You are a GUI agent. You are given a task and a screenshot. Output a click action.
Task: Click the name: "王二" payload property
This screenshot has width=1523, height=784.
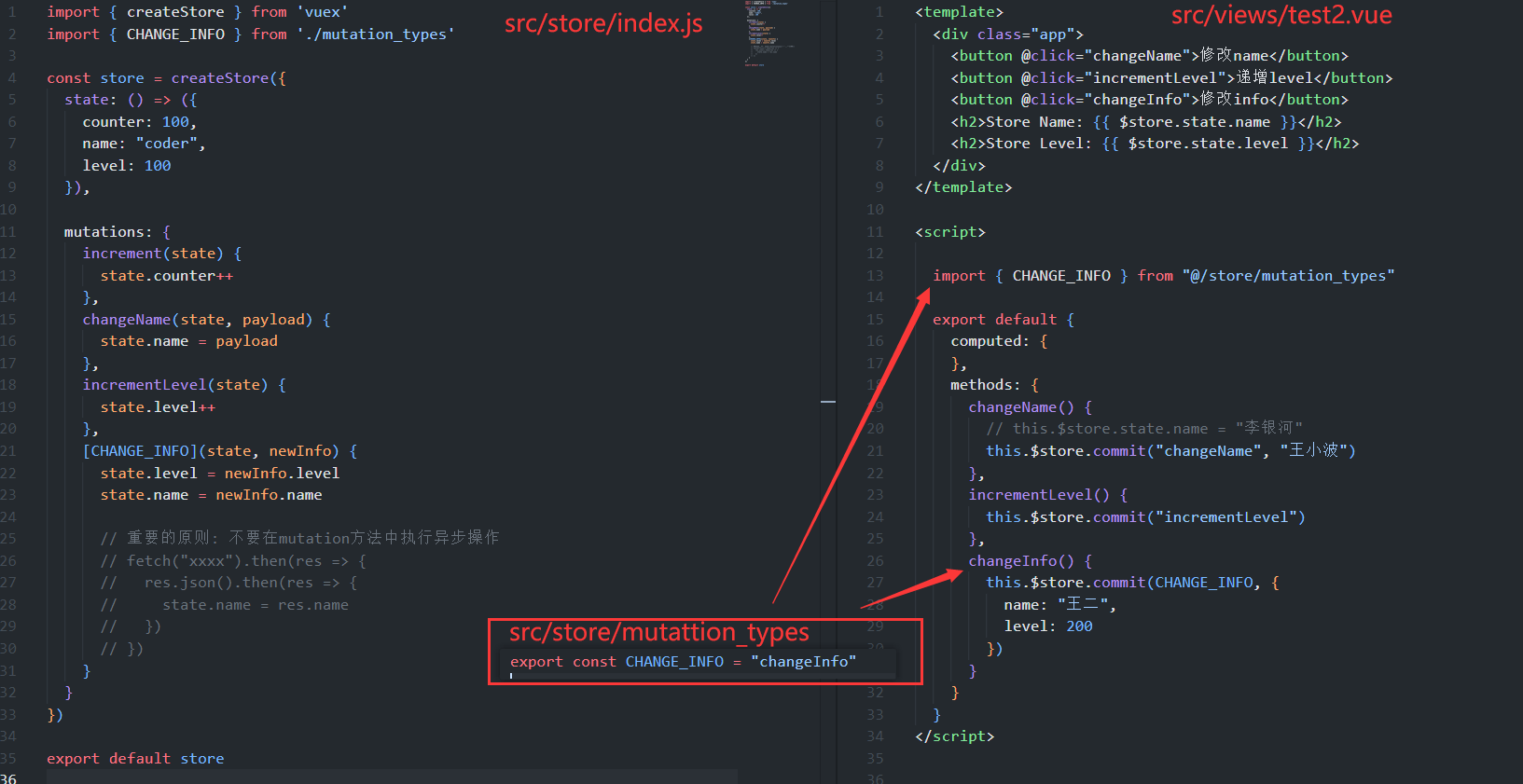coord(1060,605)
